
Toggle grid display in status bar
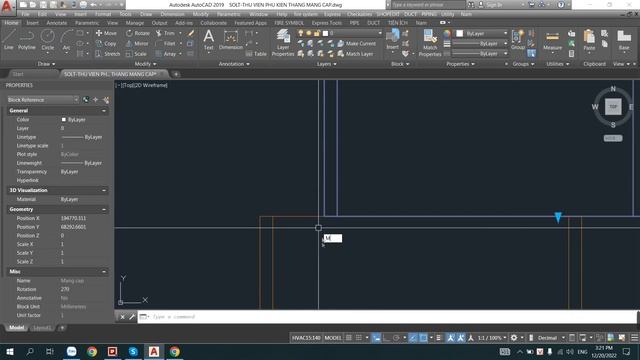pyautogui.click(x=349, y=338)
